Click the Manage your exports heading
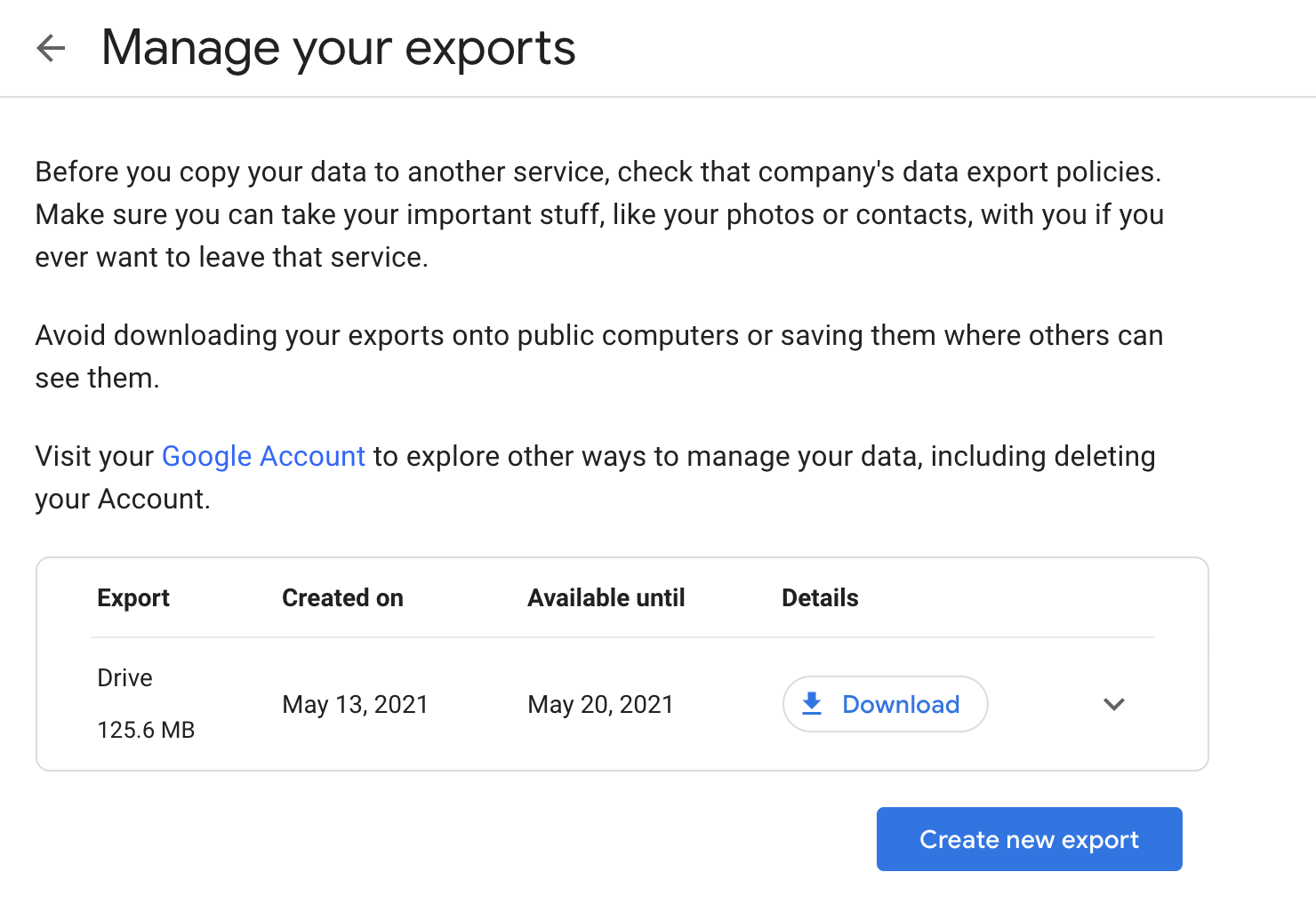This screenshot has width=1316, height=912. 339,48
